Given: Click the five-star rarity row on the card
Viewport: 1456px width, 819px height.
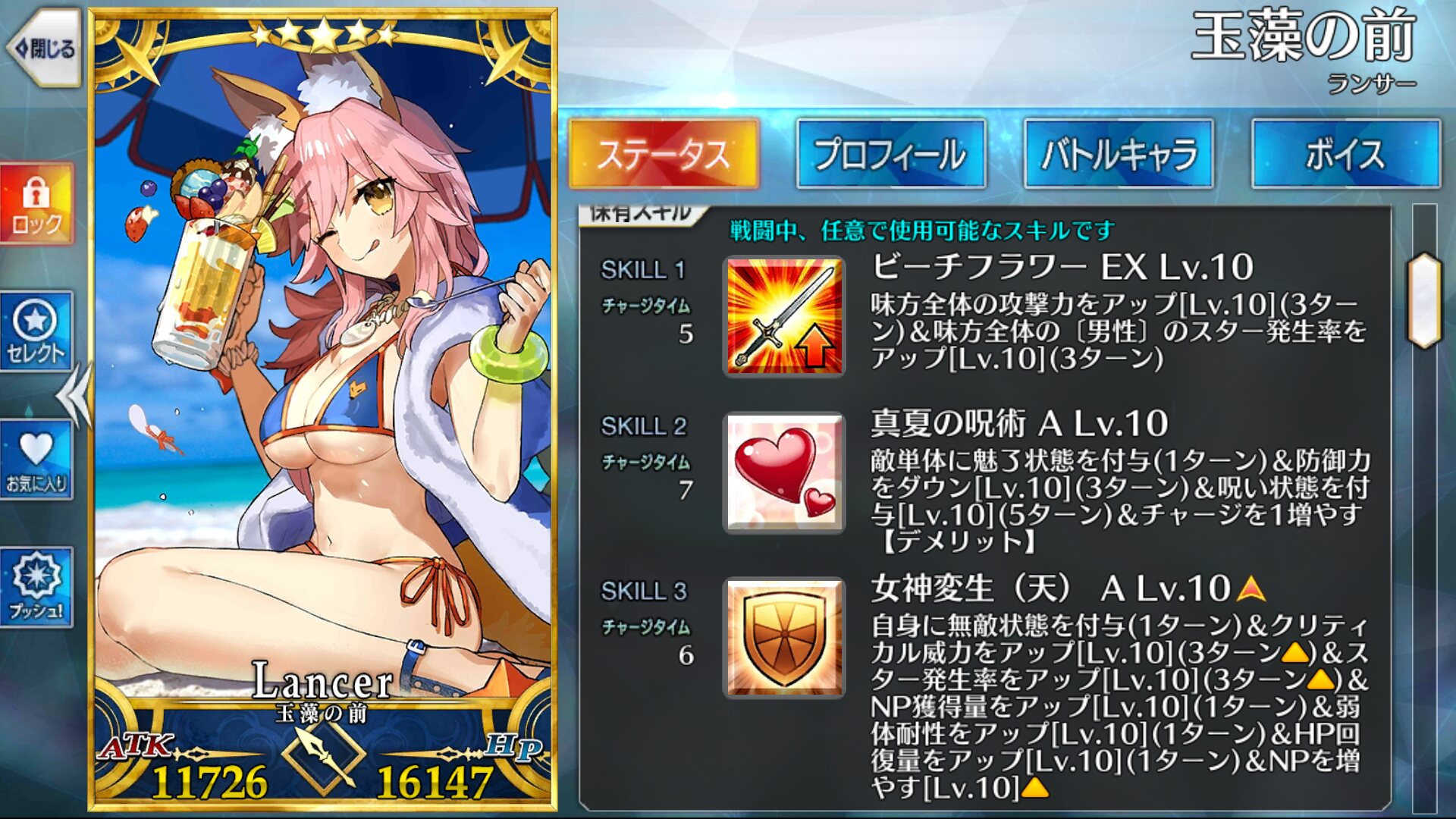Looking at the screenshot, I should tap(324, 34).
